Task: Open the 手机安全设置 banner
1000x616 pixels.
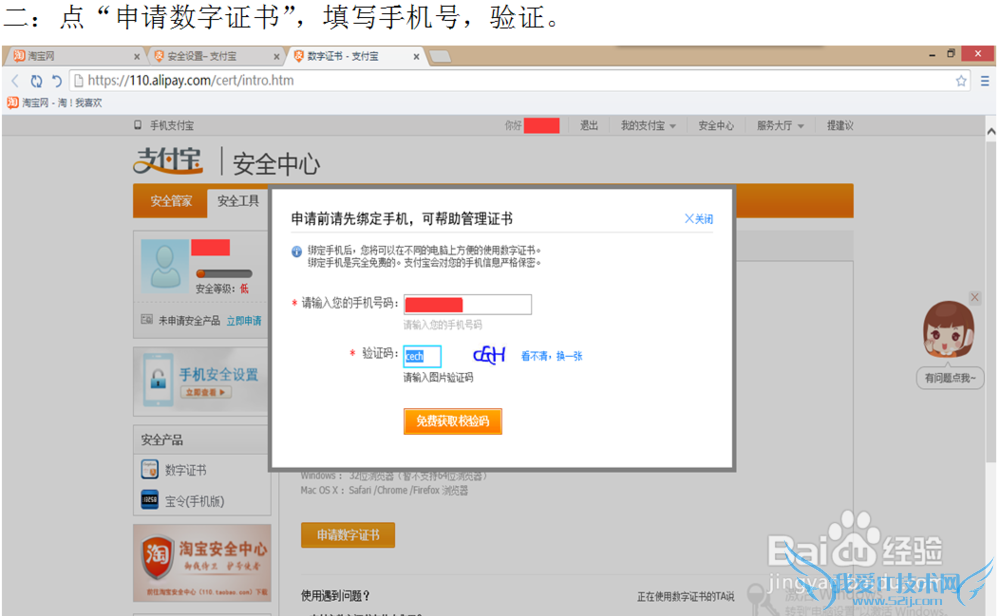Action: 202,381
